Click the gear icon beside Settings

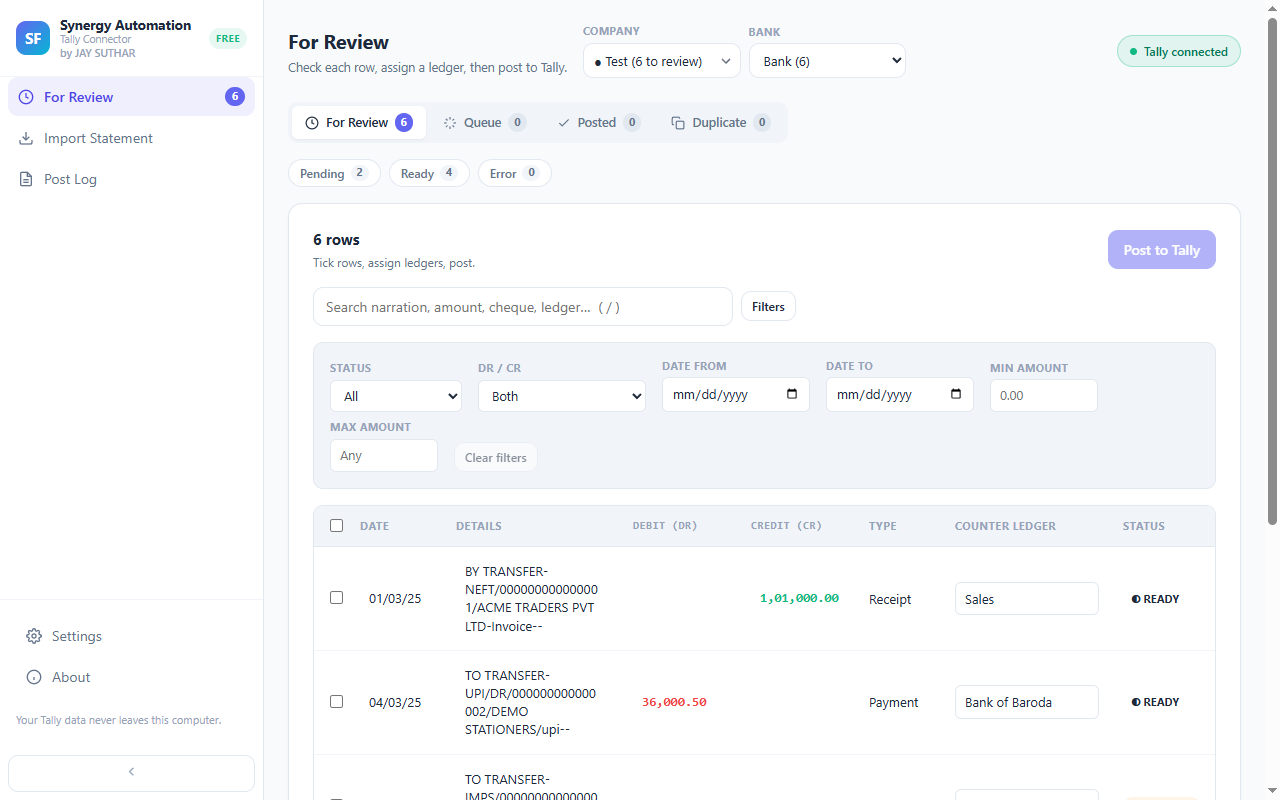coord(34,636)
